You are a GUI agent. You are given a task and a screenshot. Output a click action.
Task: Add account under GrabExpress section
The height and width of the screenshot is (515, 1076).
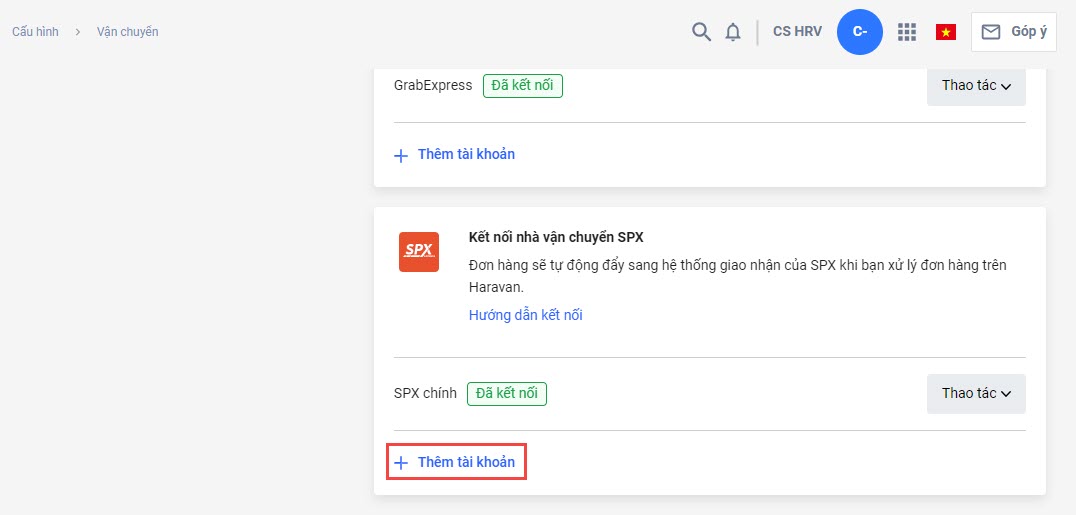point(457,155)
